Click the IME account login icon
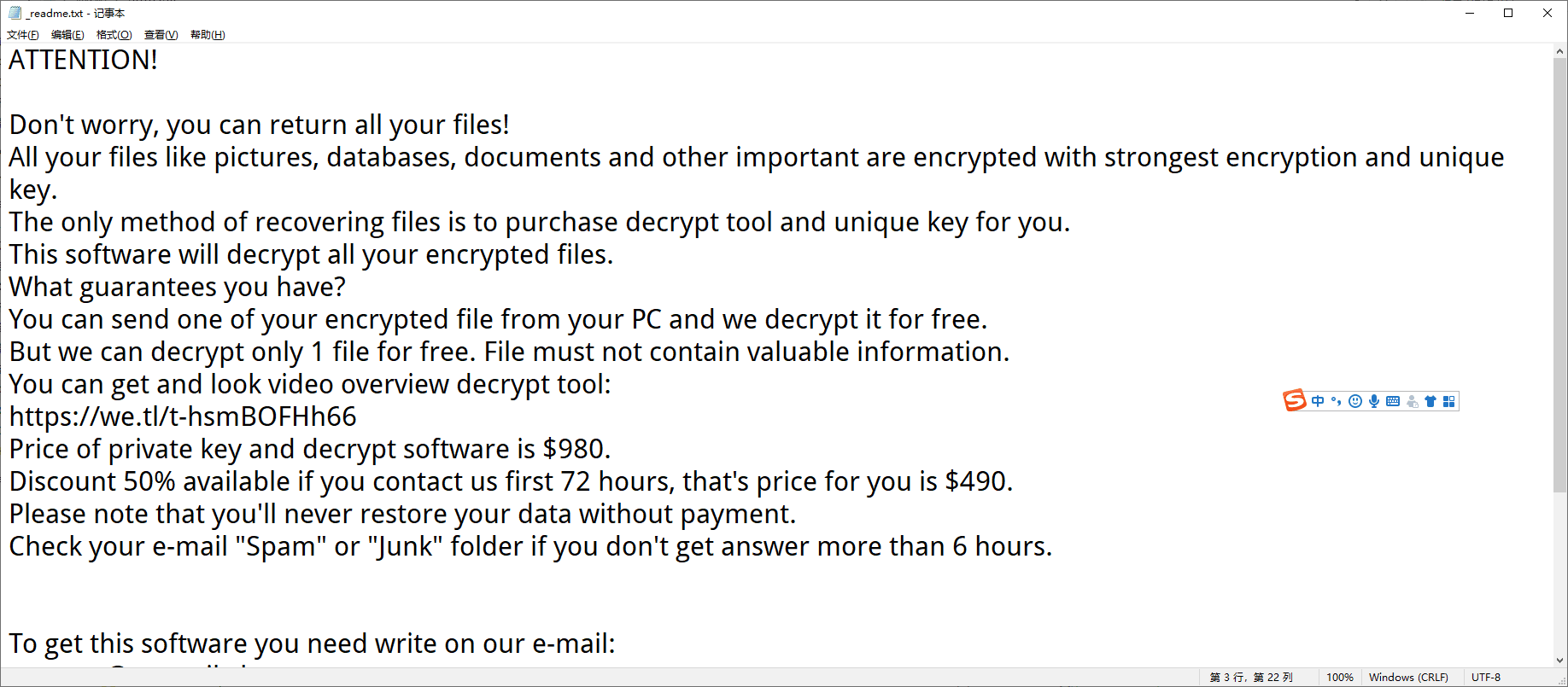 tap(1412, 401)
